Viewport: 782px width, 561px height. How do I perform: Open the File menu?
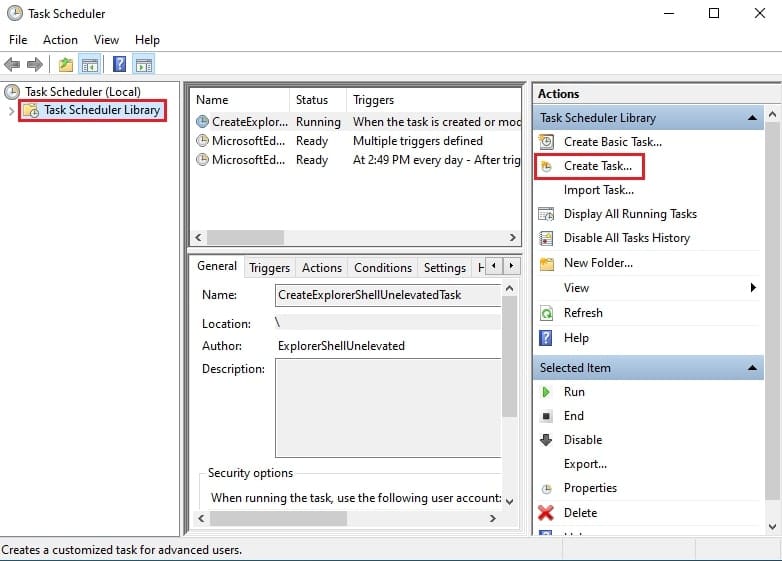[x=18, y=40]
